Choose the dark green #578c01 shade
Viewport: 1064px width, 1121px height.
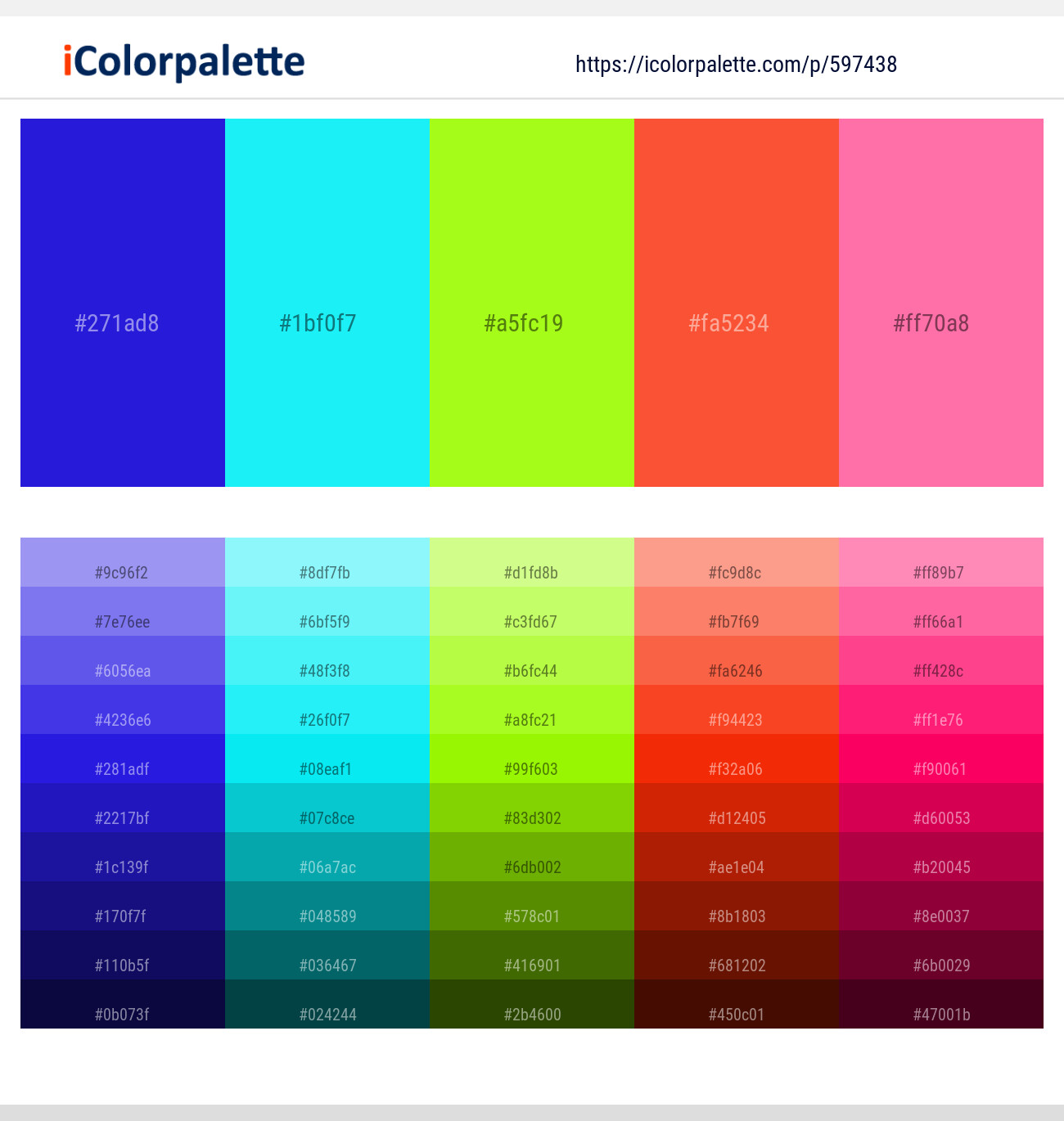532,906
